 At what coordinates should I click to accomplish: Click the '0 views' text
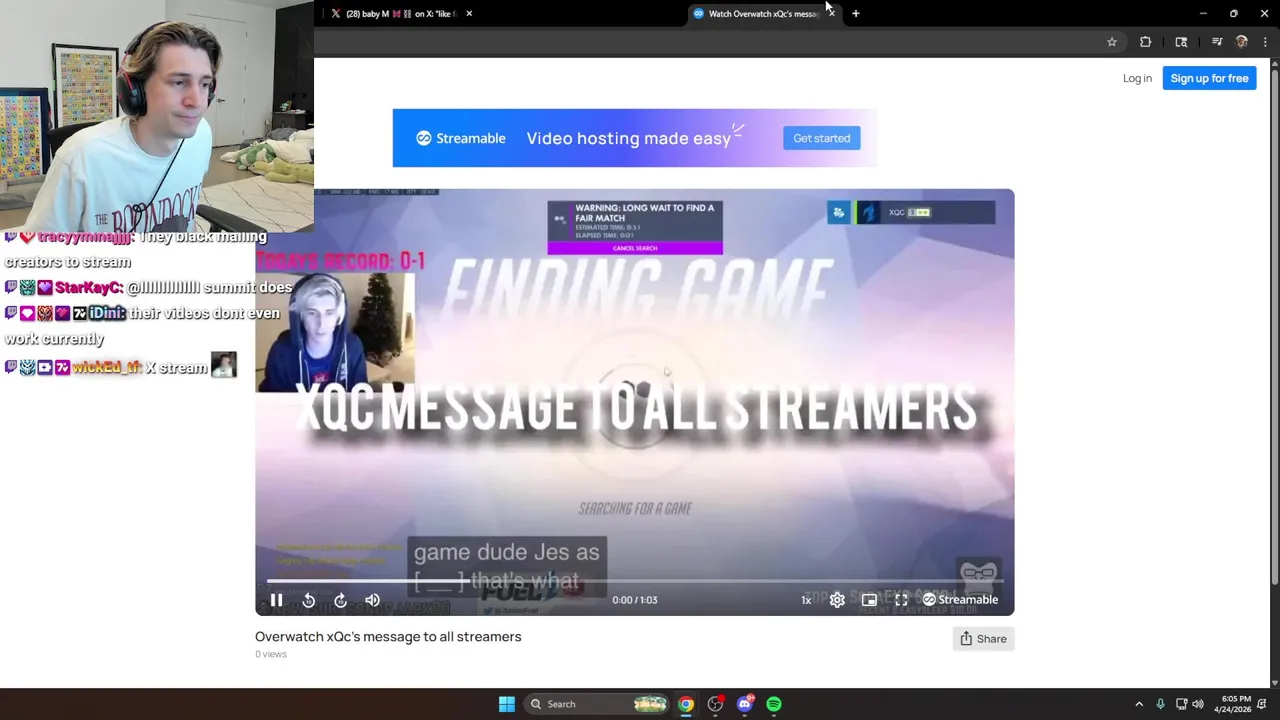point(271,654)
